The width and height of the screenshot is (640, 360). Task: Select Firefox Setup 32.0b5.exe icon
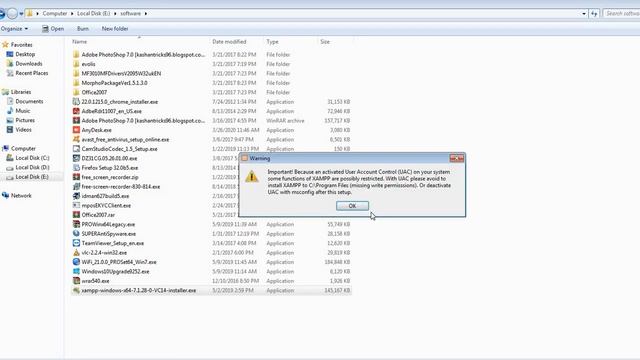click(76, 168)
